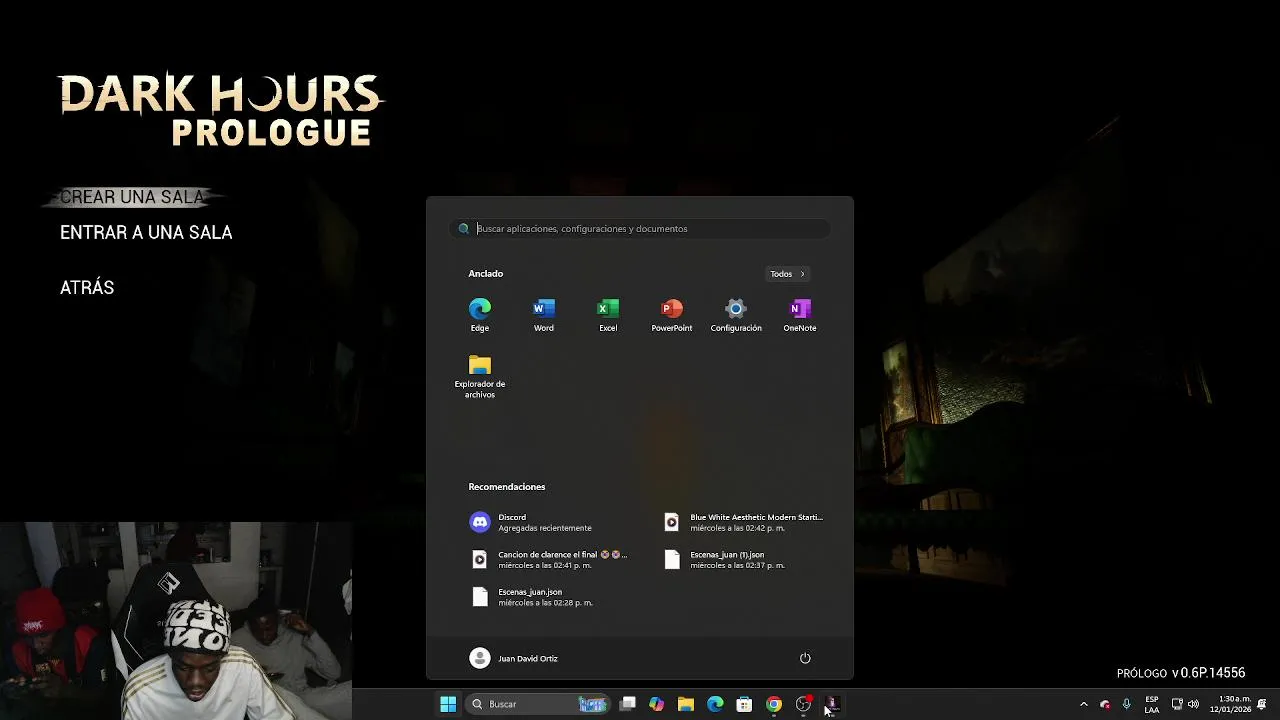1280x720 pixels.
Task: Open OneNote pinned app
Action: [800, 315]
